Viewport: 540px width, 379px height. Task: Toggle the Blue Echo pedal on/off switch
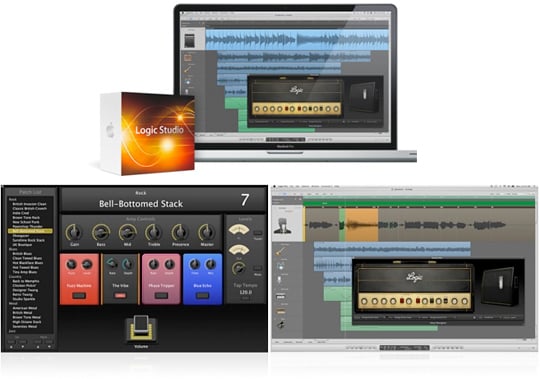coord(202,295)
